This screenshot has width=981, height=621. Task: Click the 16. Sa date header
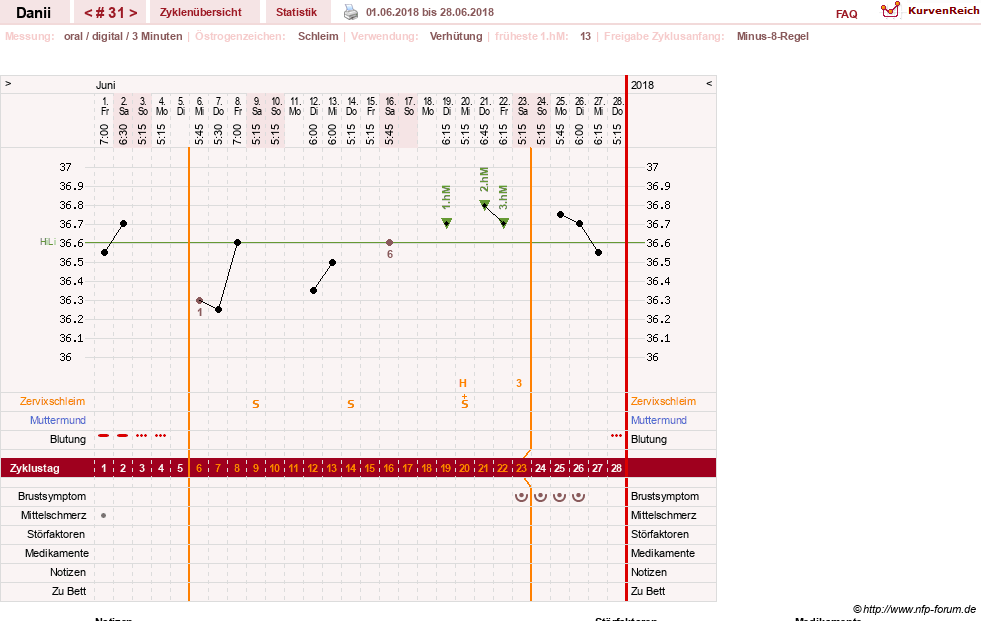coord(389,106)
